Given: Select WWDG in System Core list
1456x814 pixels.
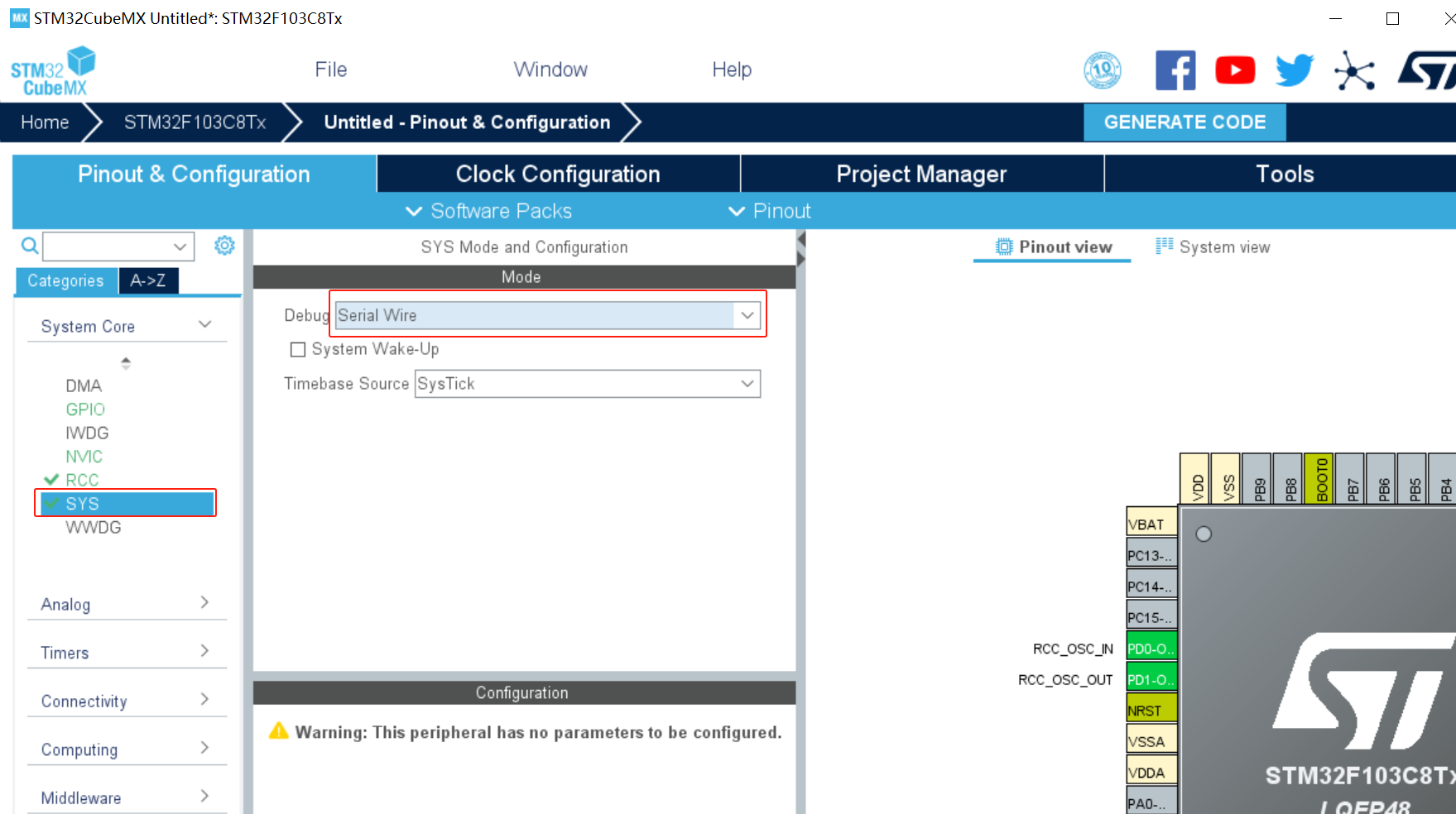Looking at the screenshot, I should coord(93,527).
